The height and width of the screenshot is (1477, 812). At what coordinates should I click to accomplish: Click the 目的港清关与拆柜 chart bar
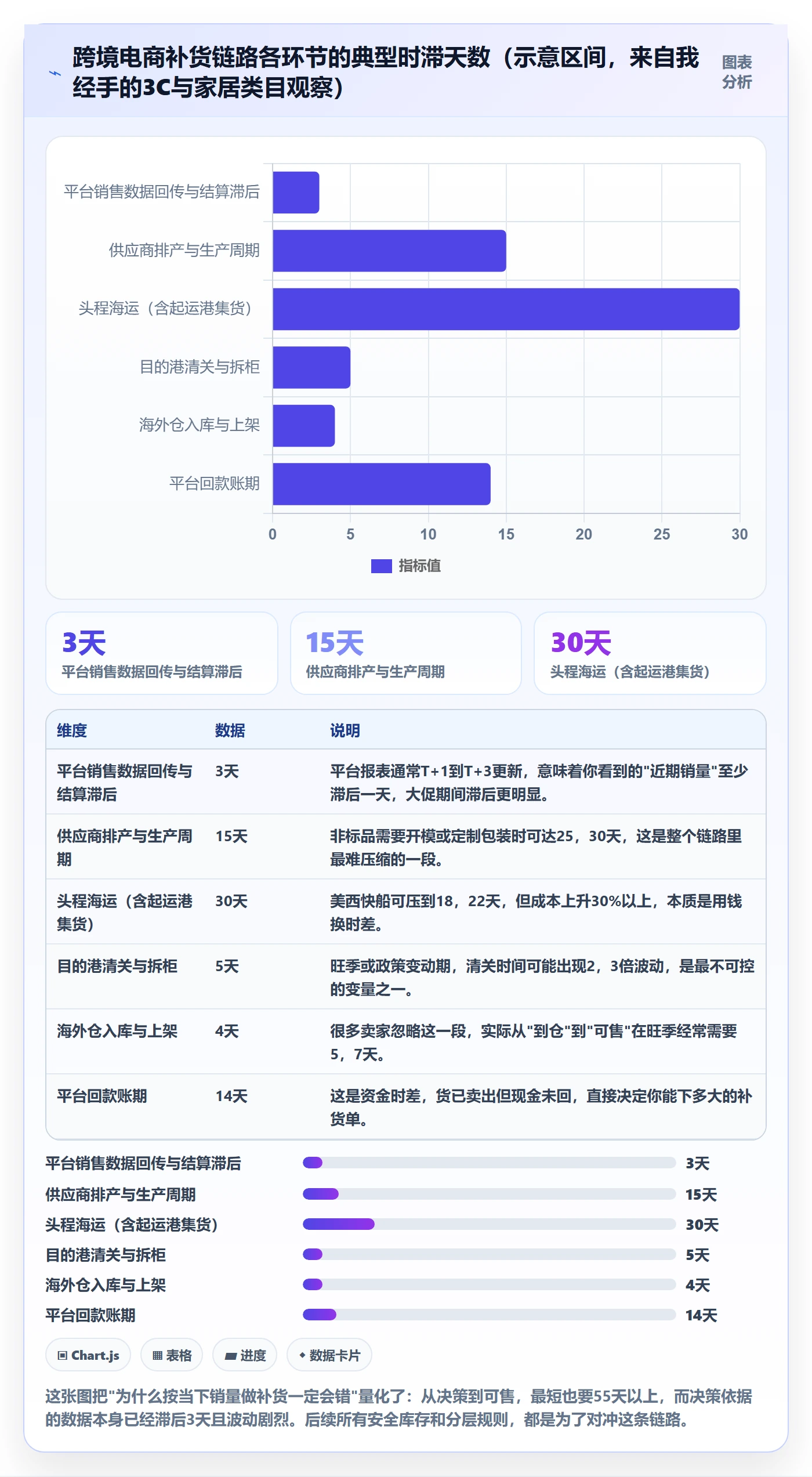point(311,367)
